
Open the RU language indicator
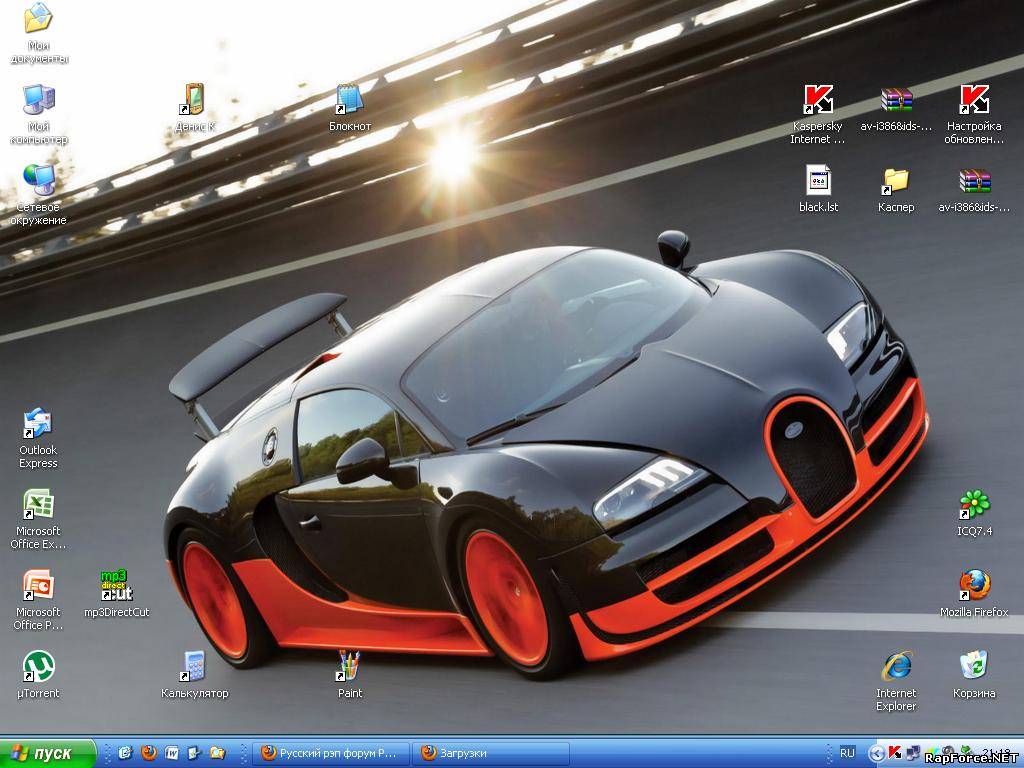(x=847, y=753)
